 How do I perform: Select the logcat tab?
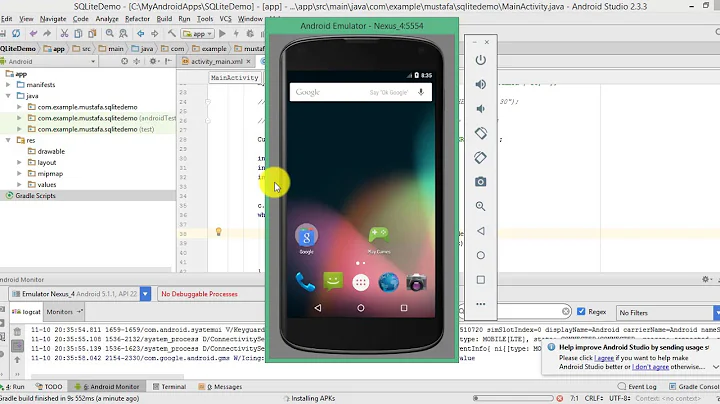click(x=26, y=312)
